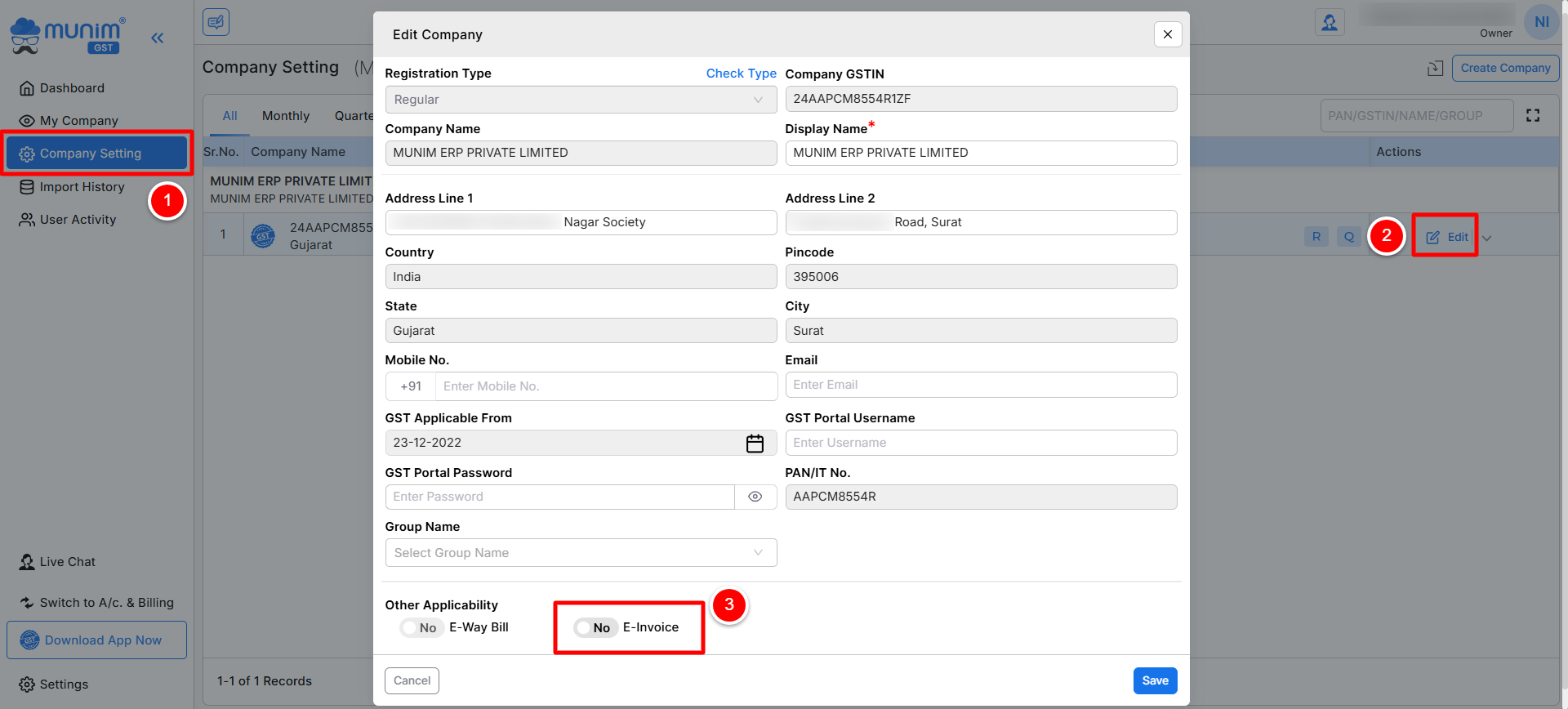Open the NI user avatar menu
Image resolution: width=1568 pixels, height=709 pixels.
1541,22
